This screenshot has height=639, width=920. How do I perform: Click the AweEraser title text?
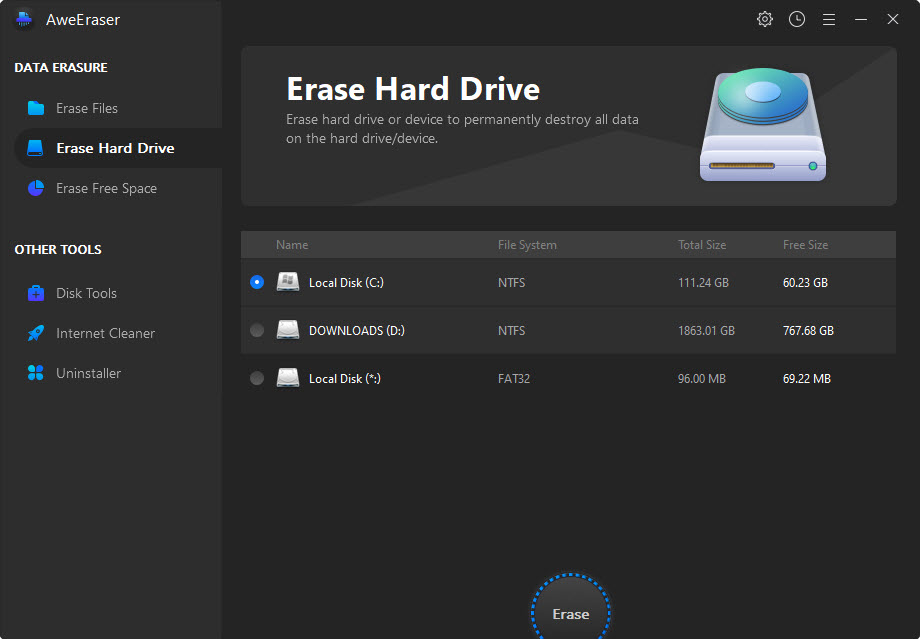(x=83, y=19)
